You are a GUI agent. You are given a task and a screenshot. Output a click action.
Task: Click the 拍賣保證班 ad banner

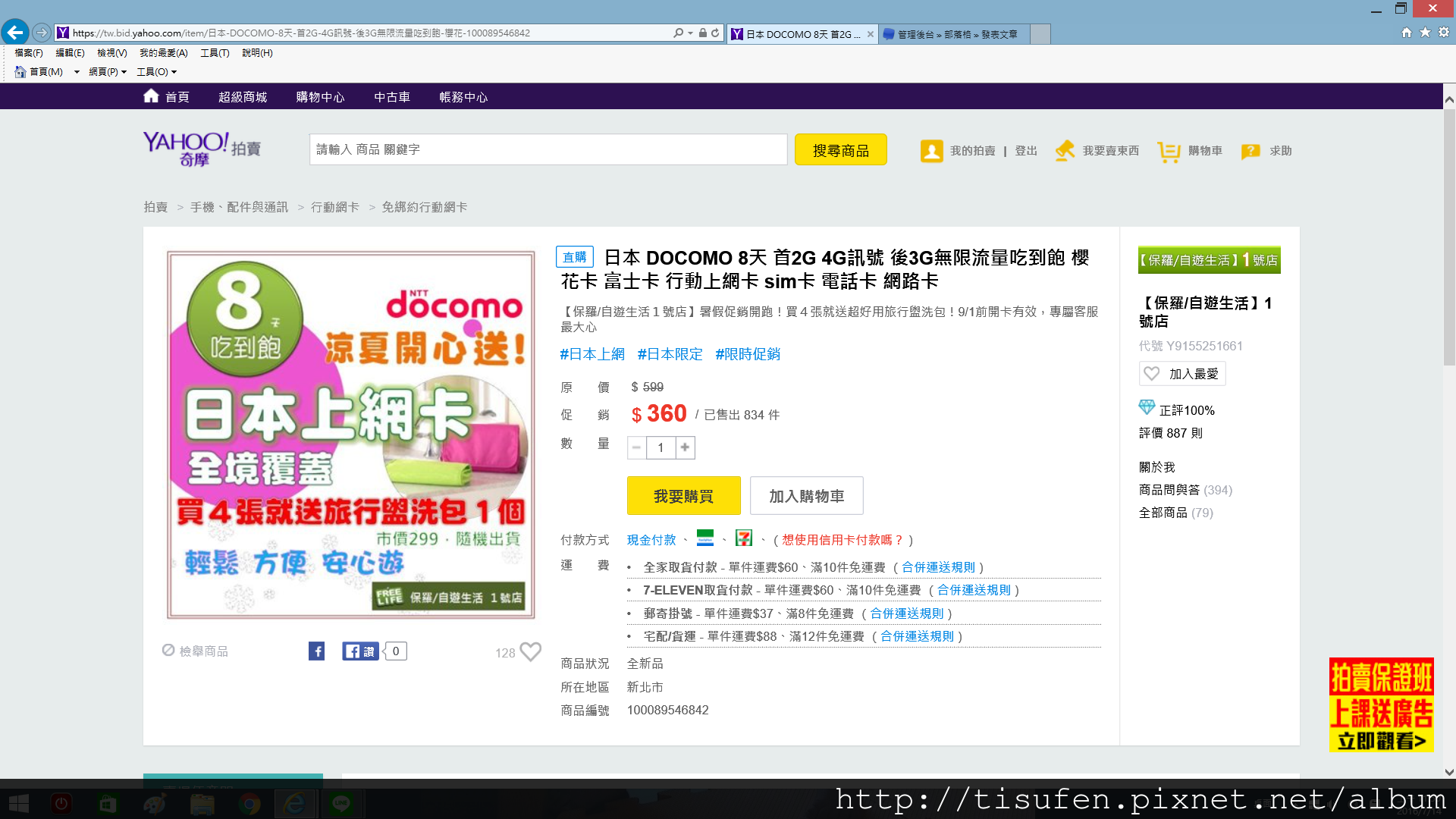[1381, 704]
